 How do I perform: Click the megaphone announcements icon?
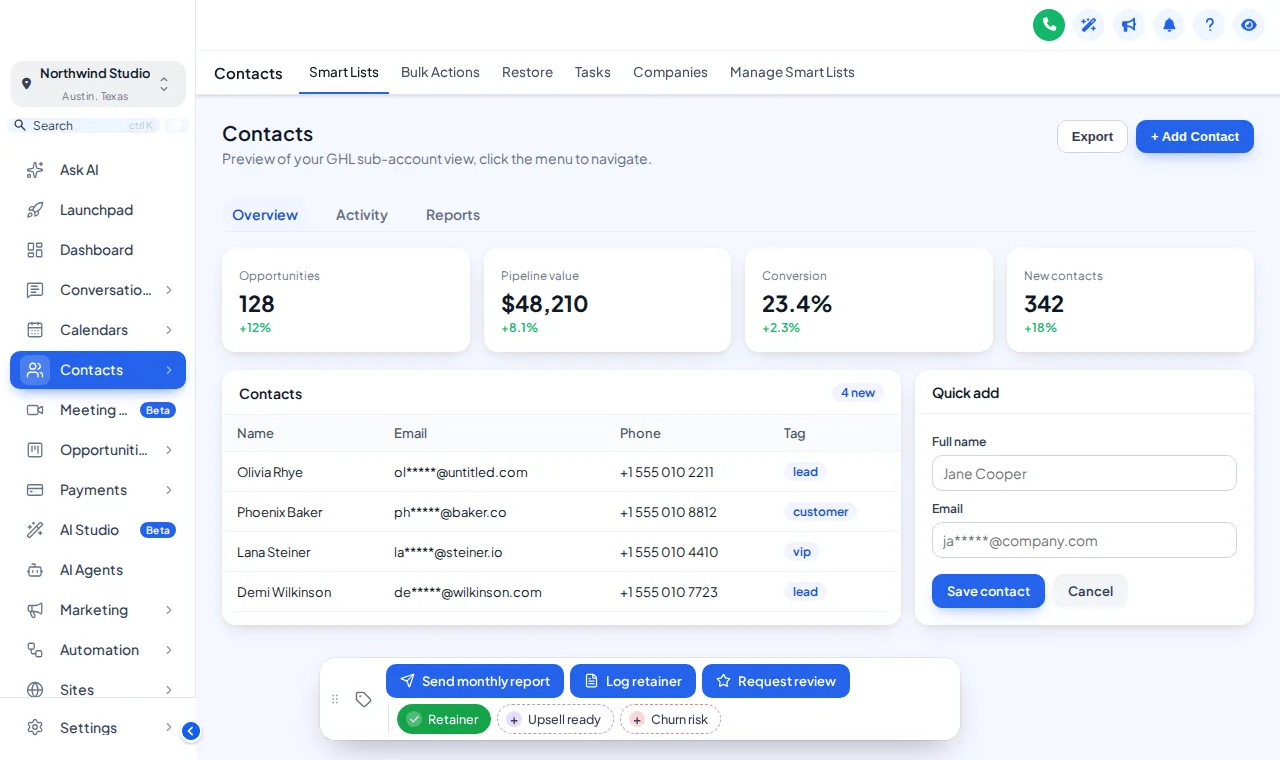pyautogui.click(x=1129, y=25)
